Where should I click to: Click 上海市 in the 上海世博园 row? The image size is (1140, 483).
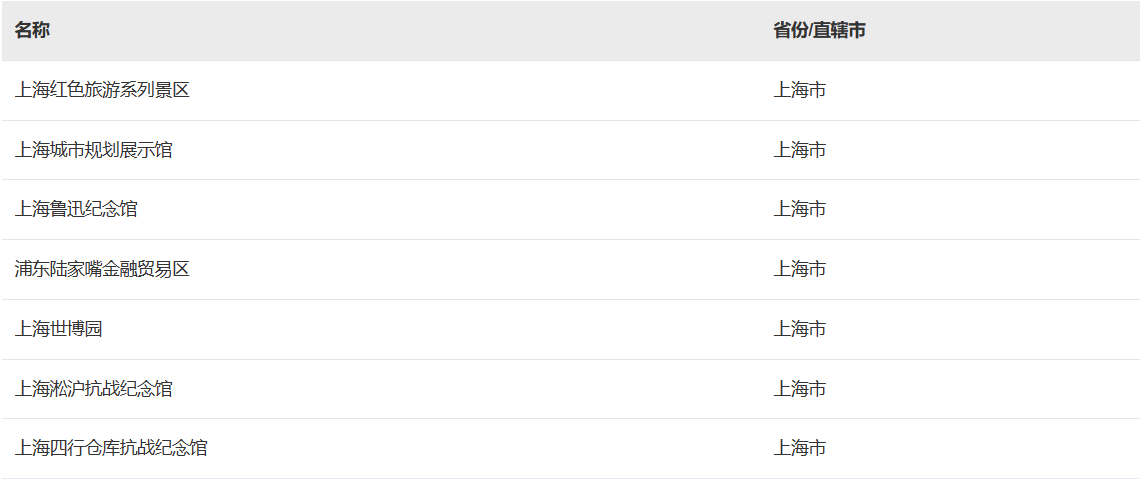click(800, 329)
